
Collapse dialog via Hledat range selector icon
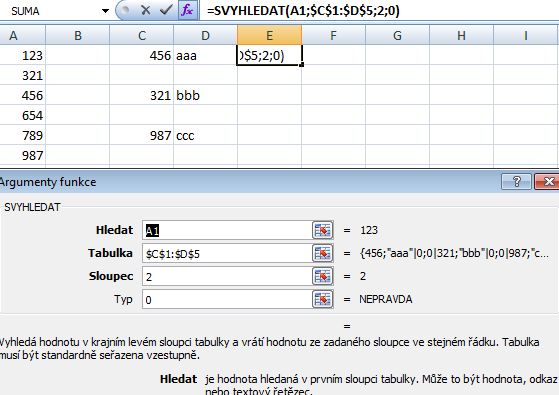pyautogui.click(x=323, y=230)
